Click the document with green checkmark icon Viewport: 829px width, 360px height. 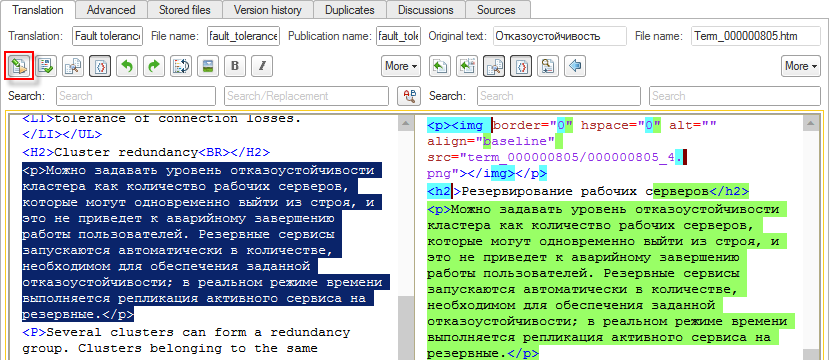tap(46, 66)
